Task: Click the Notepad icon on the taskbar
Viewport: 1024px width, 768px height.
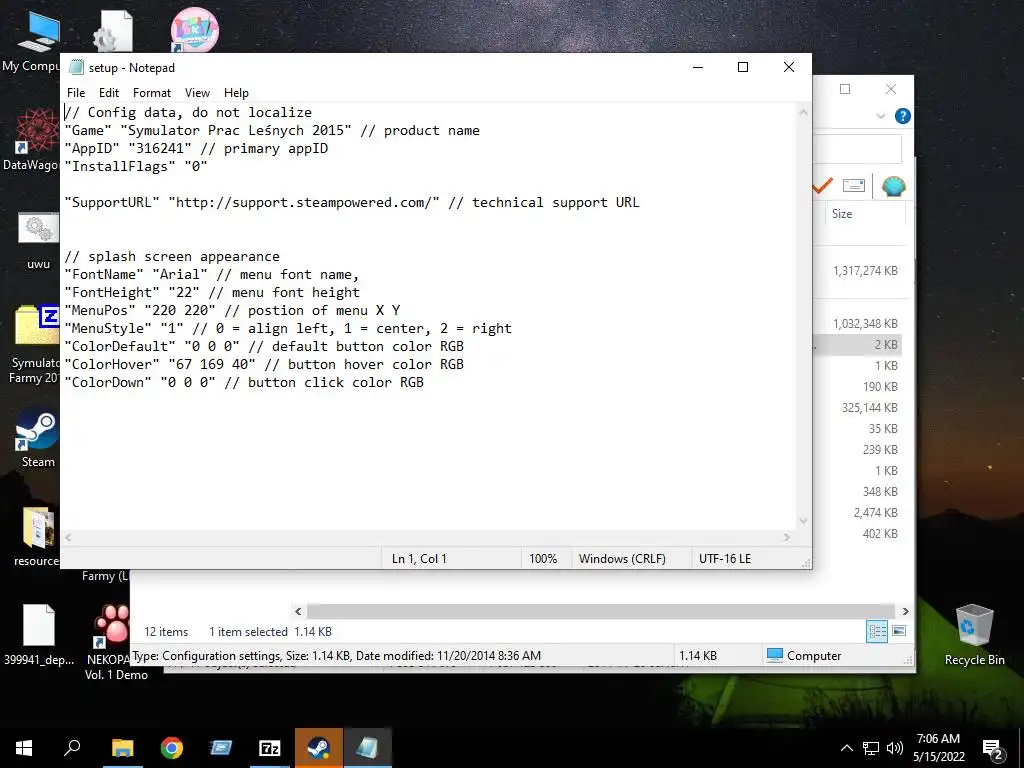Action: point(368,748)
